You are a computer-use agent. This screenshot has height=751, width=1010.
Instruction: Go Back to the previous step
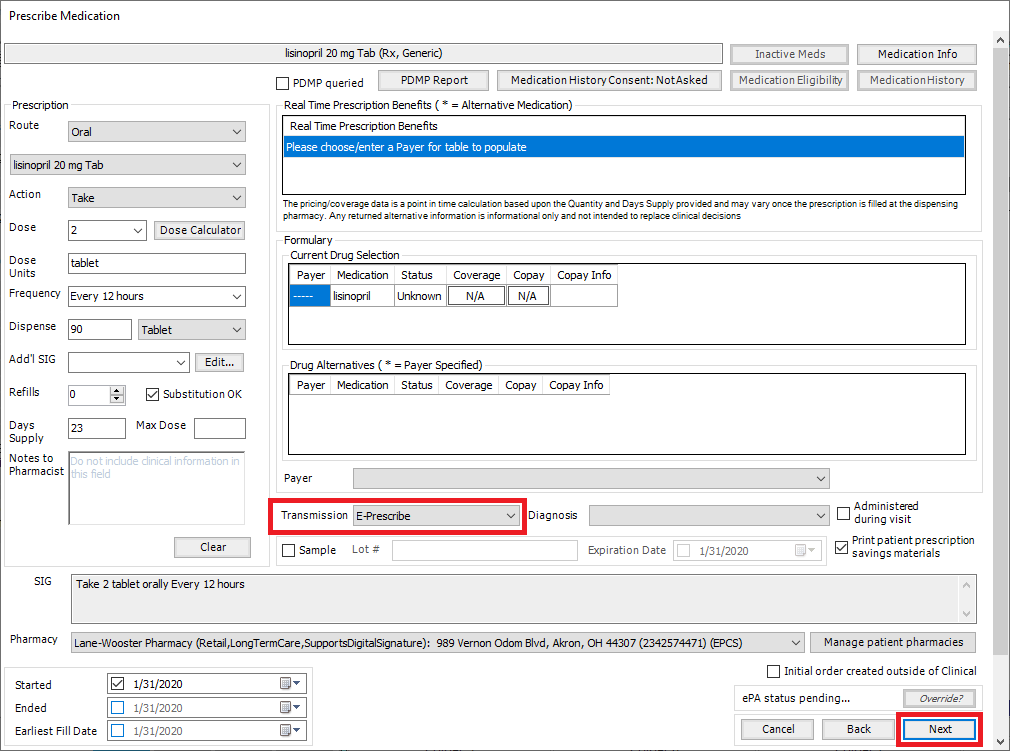858,729
